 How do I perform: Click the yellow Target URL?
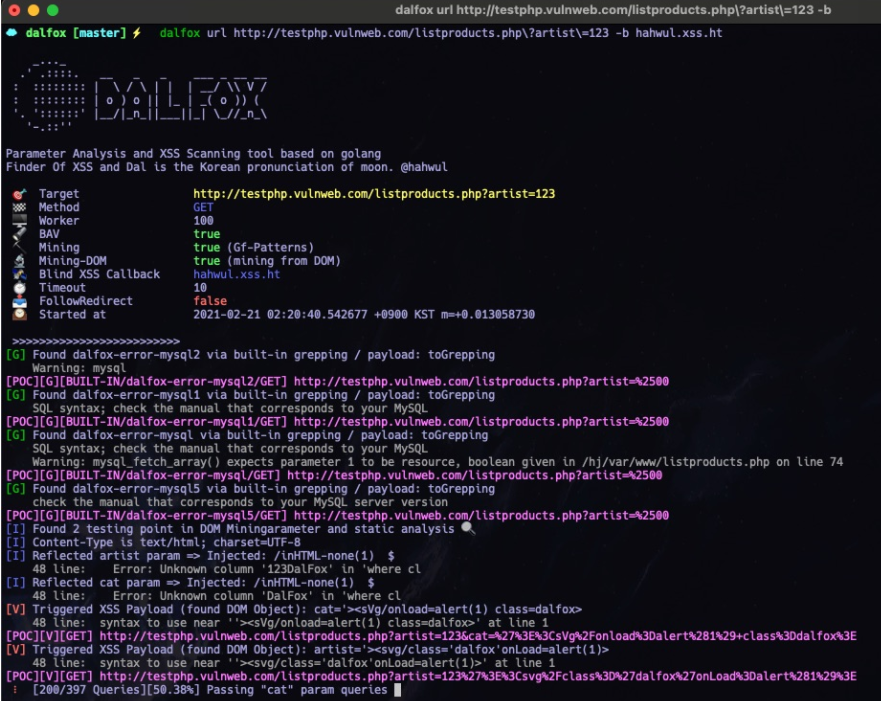point(374,194)
